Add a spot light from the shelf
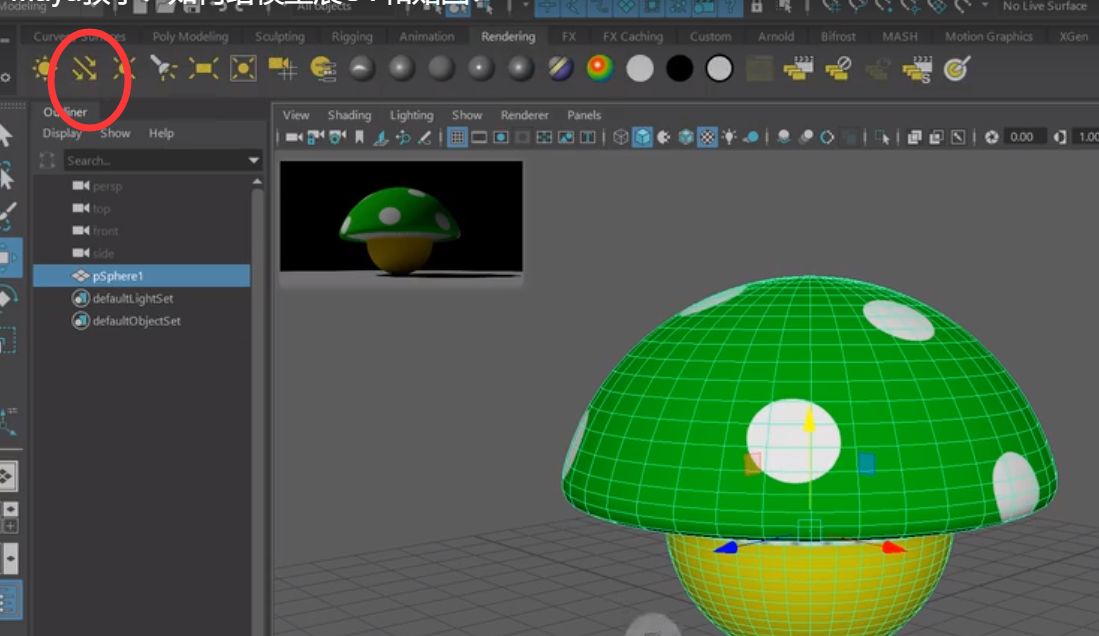The image size is (1099, 636). 163,69
